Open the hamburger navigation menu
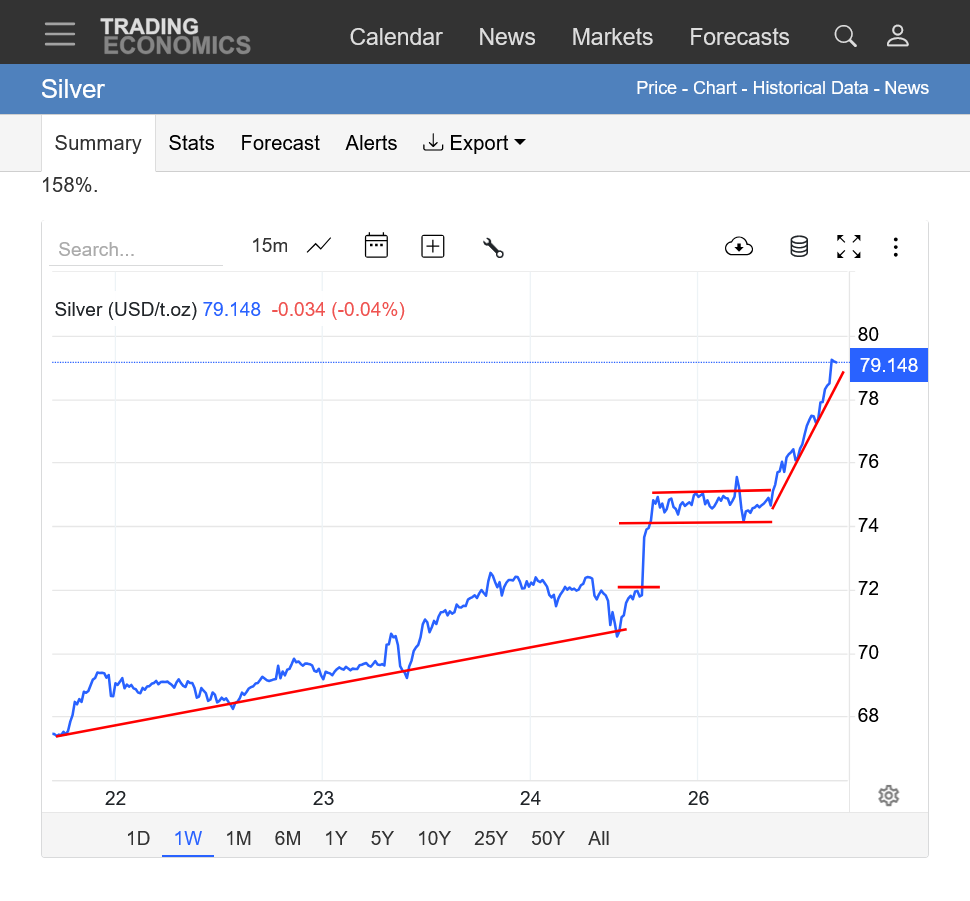This screenshot has height=901, width=970. 60,34
